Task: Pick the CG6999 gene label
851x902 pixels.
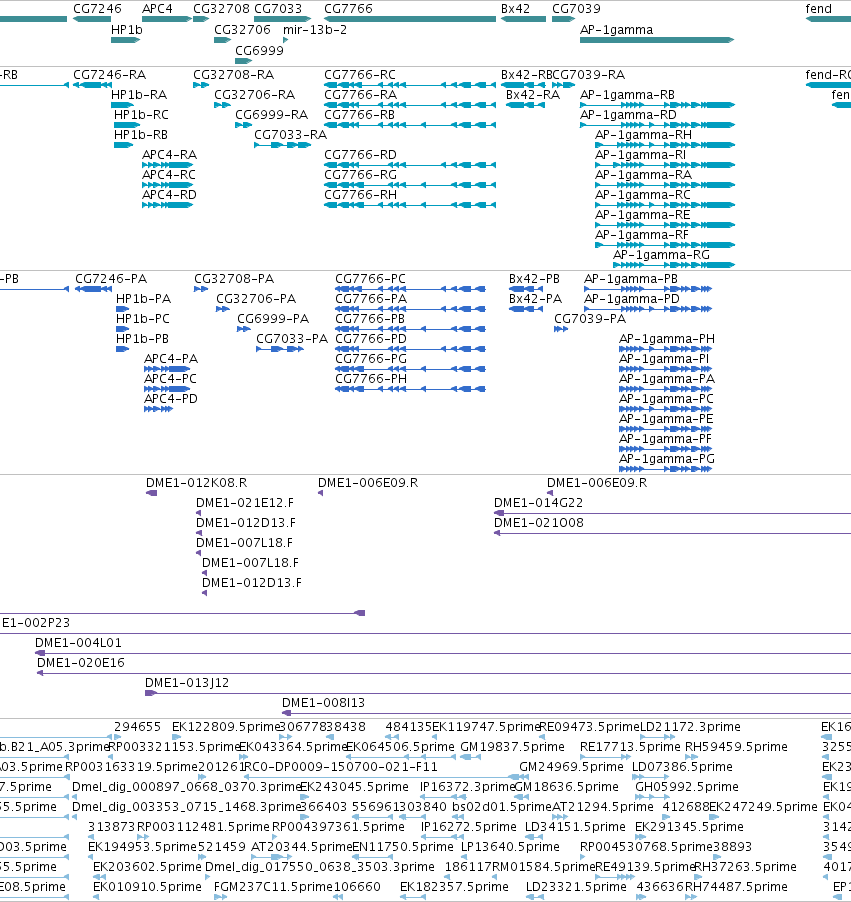Action: [x=260, y=50]
